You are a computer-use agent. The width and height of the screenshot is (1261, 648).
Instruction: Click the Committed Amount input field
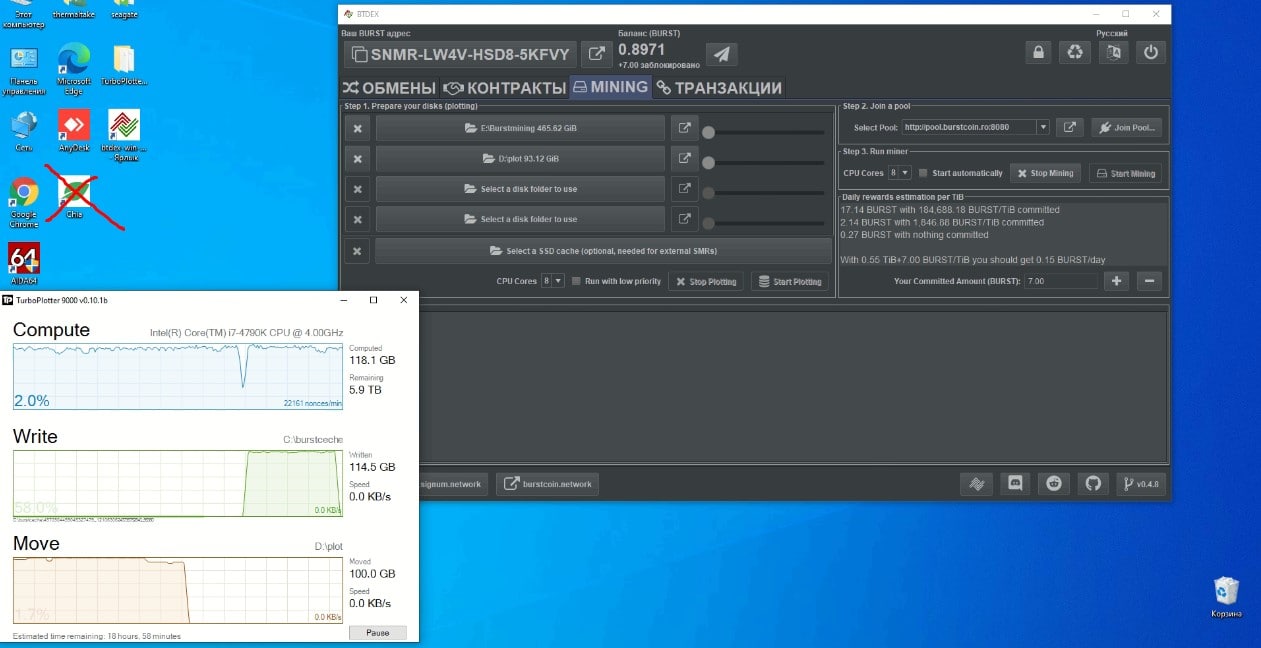point(1060,281)
